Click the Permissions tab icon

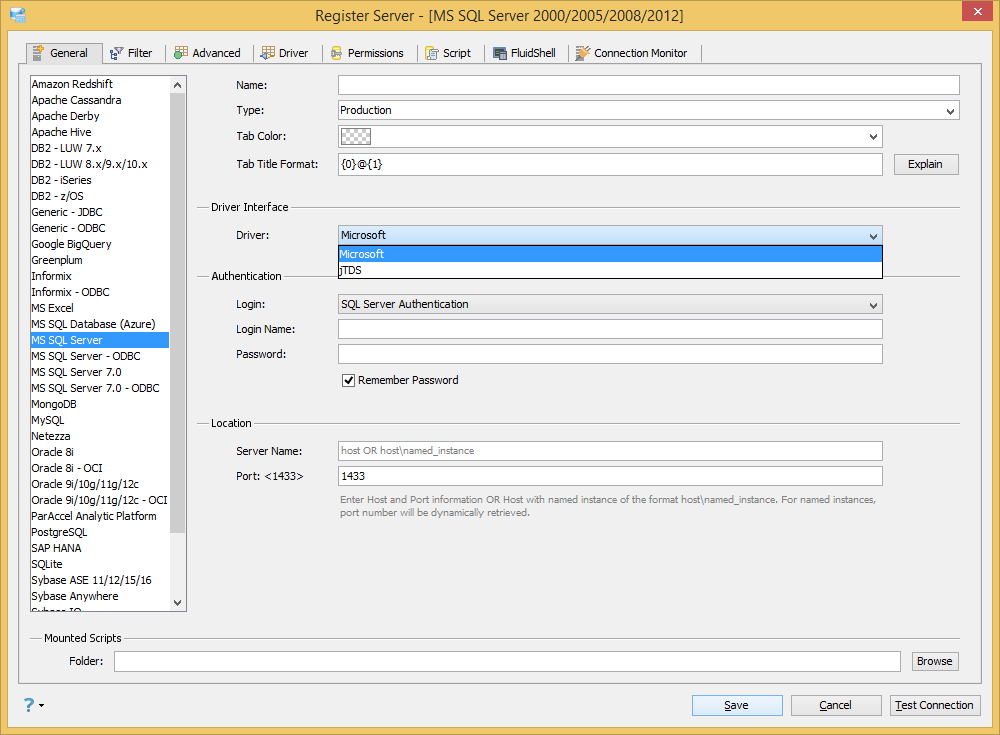tap(336, 54)
